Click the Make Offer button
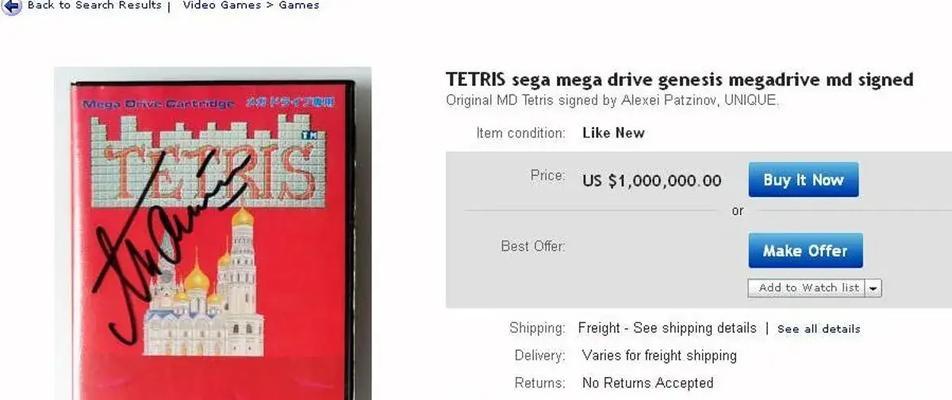This screenshot has height=400, width=952. click(x=805, y=250)
